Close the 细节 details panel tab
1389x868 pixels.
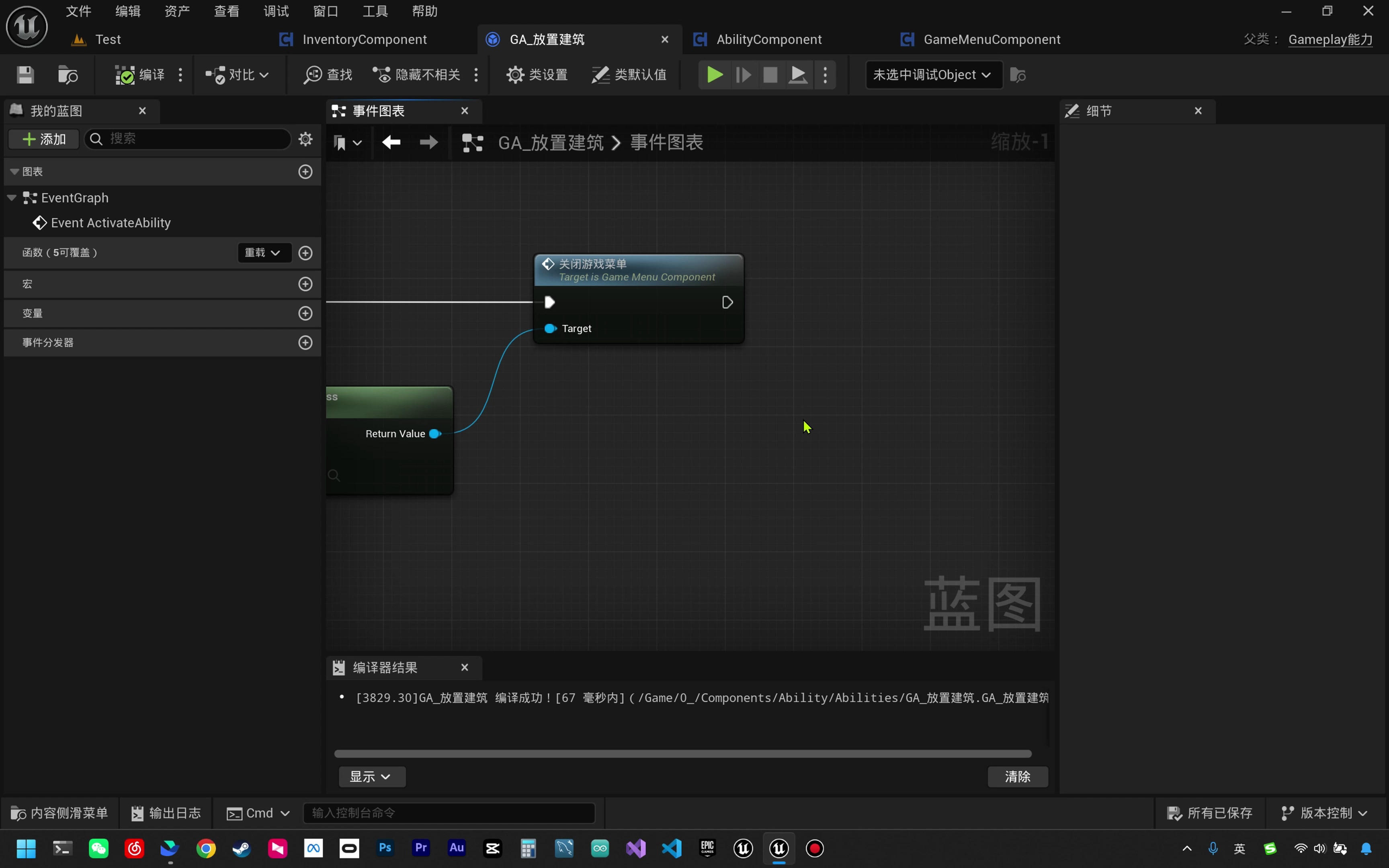(1198, 111)
